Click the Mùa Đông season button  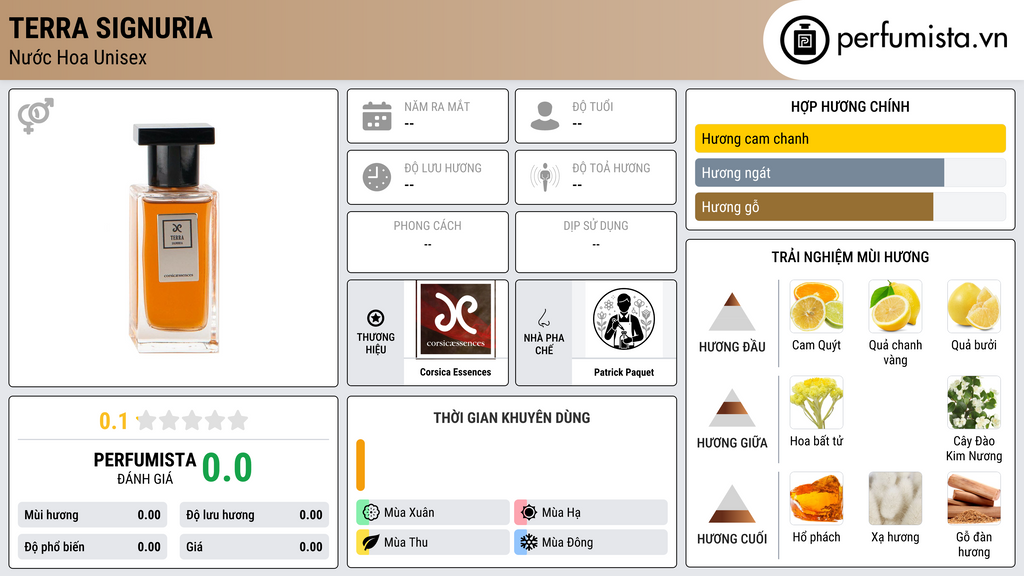(x=591, y=542)
